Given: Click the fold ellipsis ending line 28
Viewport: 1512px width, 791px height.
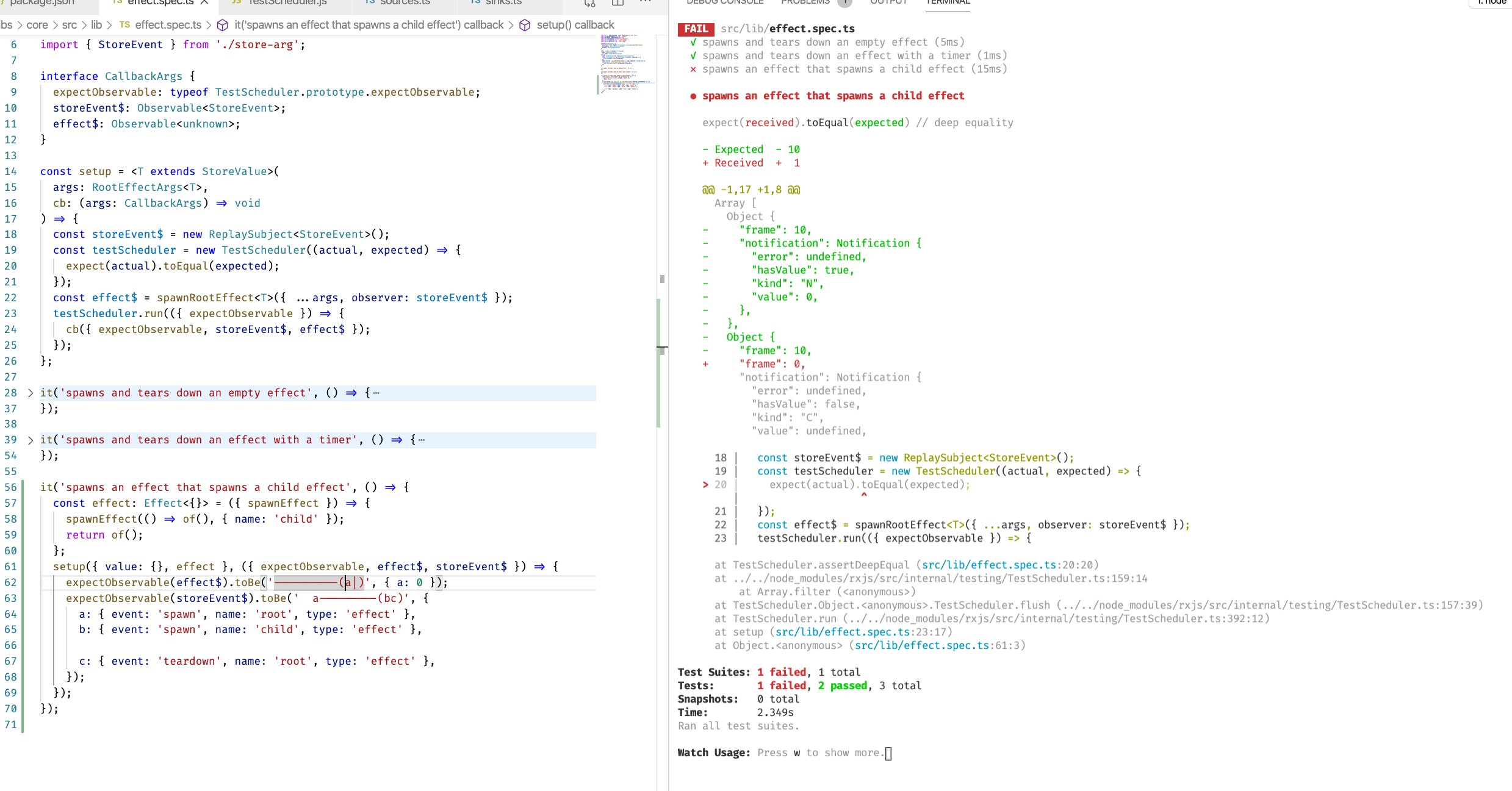Looking at the screenshot, I should tap(376, 393).
